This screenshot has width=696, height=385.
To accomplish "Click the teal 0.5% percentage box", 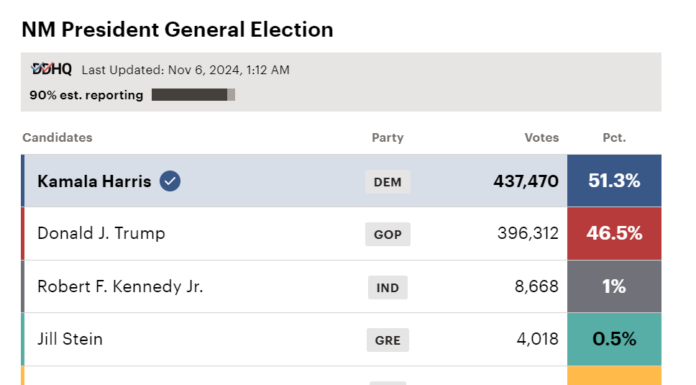I will [x=614, y=339].
